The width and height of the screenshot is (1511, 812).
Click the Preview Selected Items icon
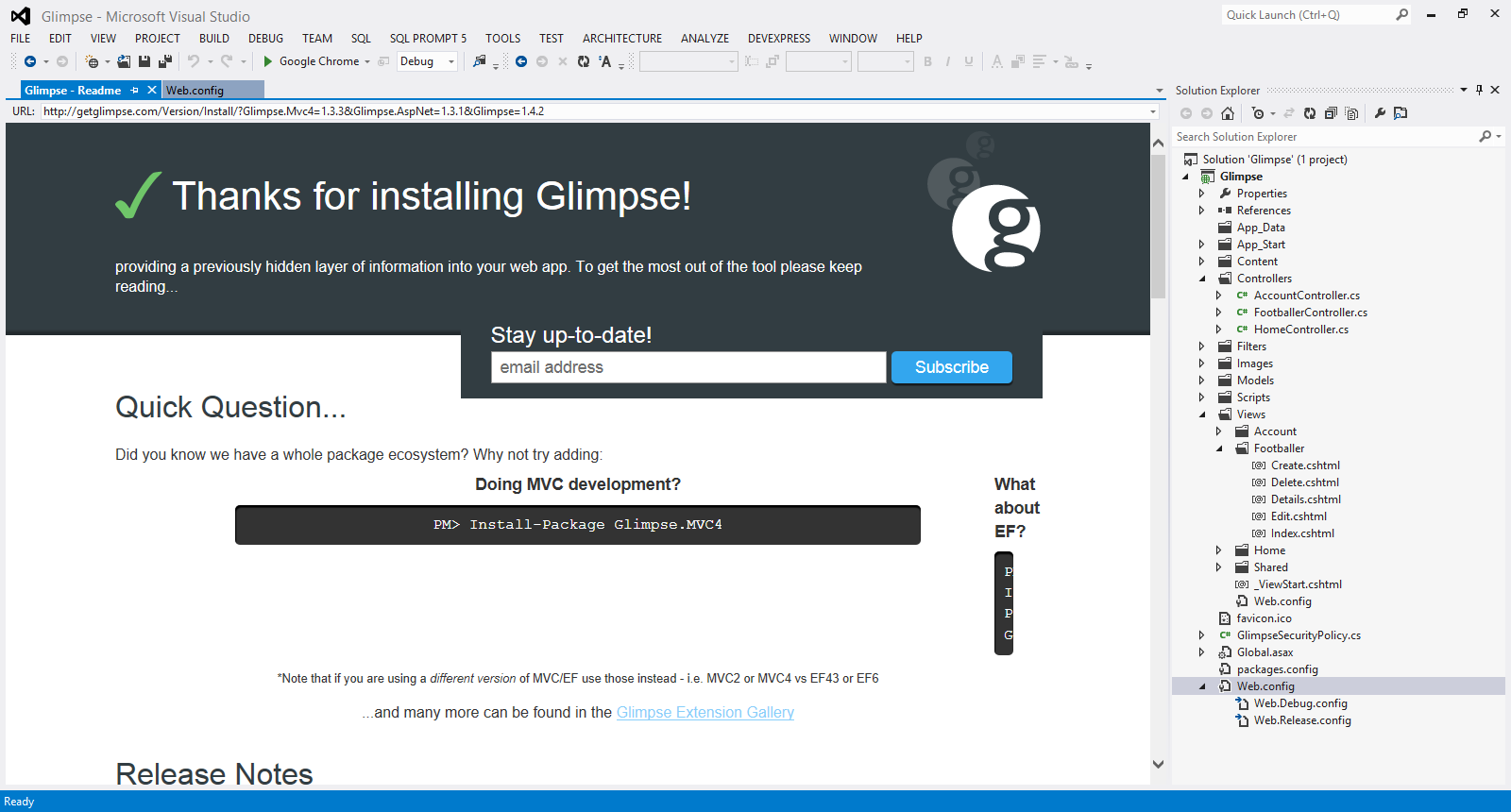coord(1401,113)
